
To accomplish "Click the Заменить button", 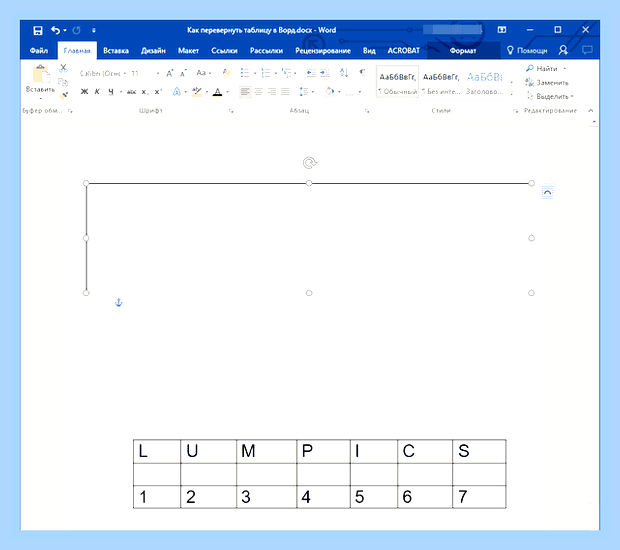I will coord(547,83).
